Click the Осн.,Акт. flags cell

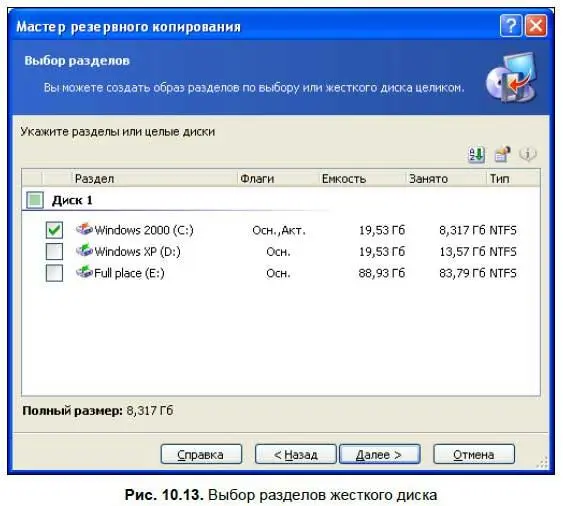[279, 230]
